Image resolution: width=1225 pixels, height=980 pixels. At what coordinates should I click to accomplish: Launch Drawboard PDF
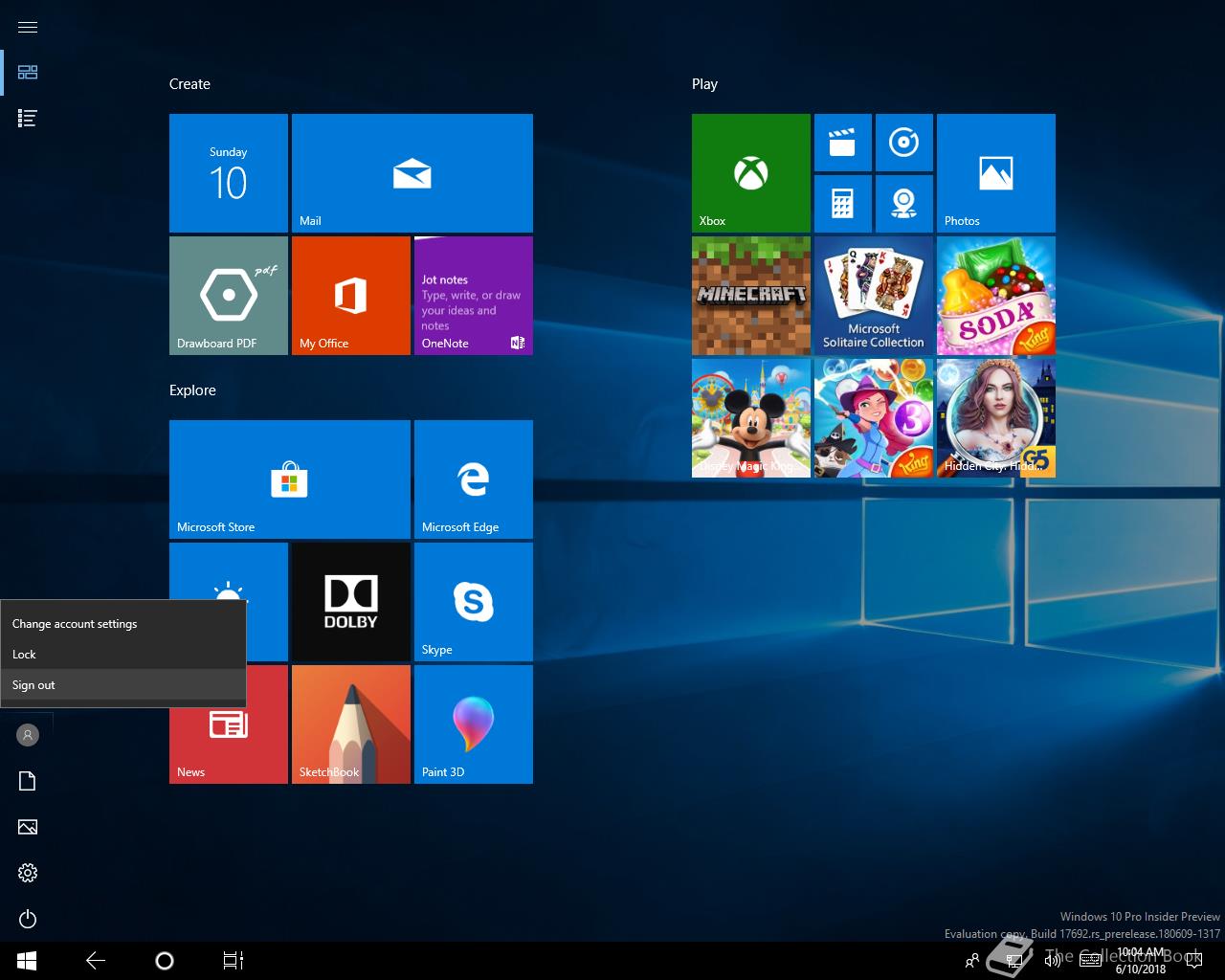click(x=229, y=296)
